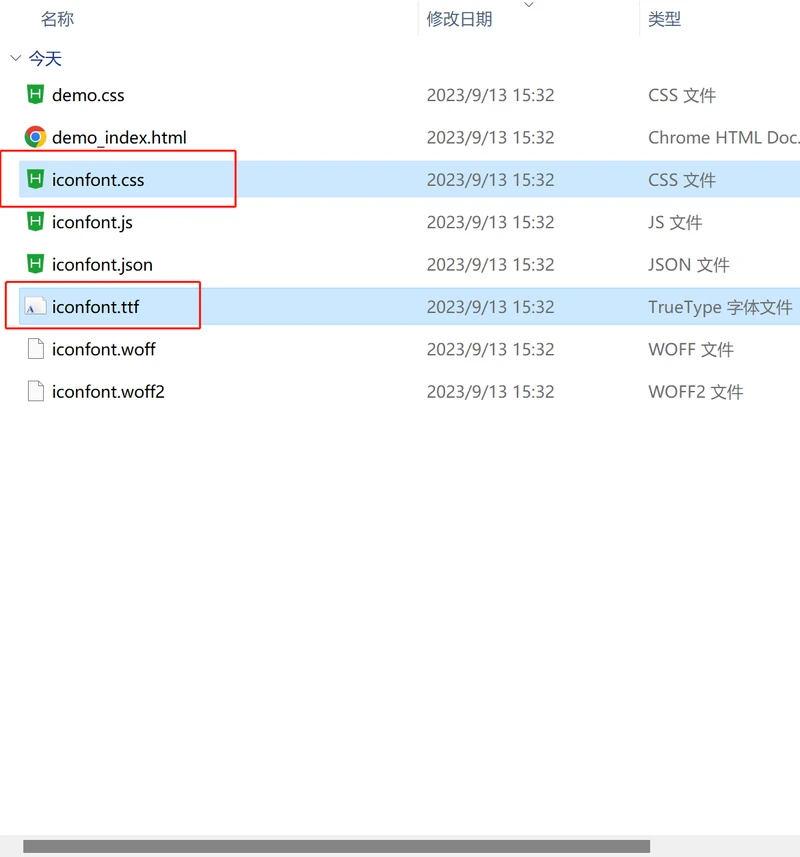The image size is (800, 857).
Task: Click the iconfont.css file icon
Action: [x=36, y=179]
